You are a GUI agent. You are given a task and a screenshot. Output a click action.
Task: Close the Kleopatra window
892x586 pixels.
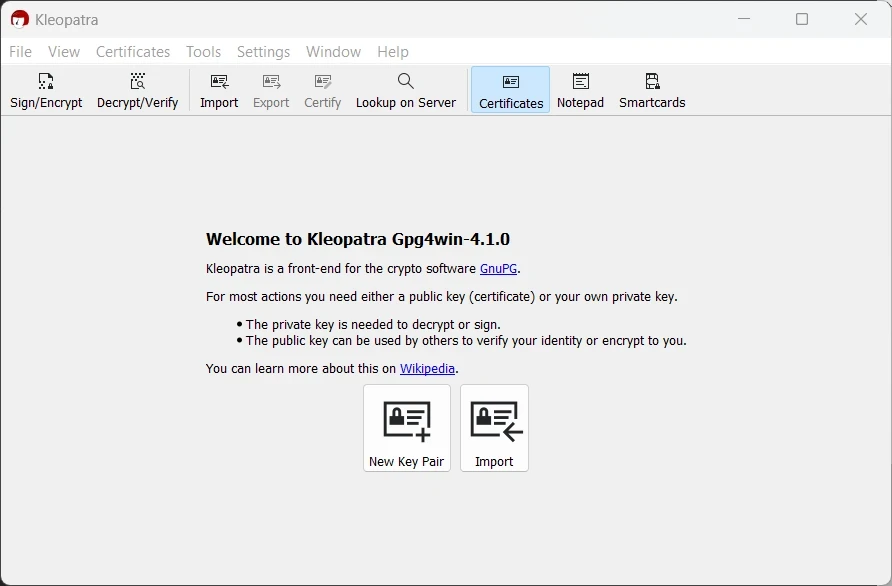pos(861,19)
